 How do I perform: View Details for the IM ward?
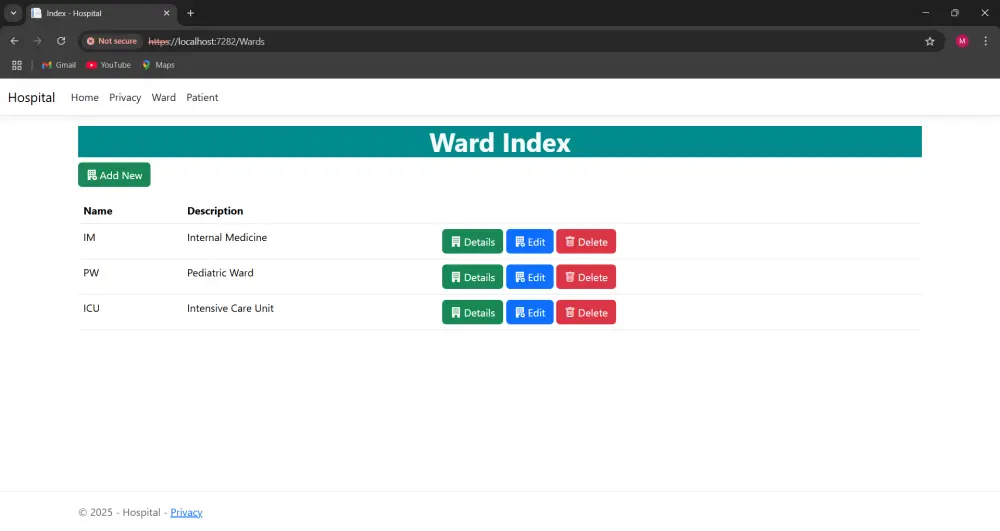473,242
